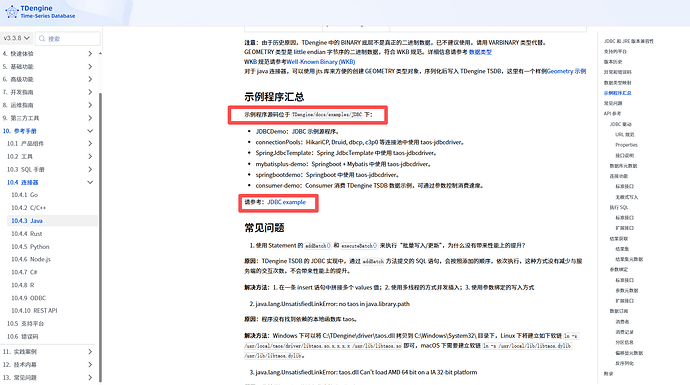Jump to URL 规范 in right outline
690x385 pixels.
pos(625,135)
